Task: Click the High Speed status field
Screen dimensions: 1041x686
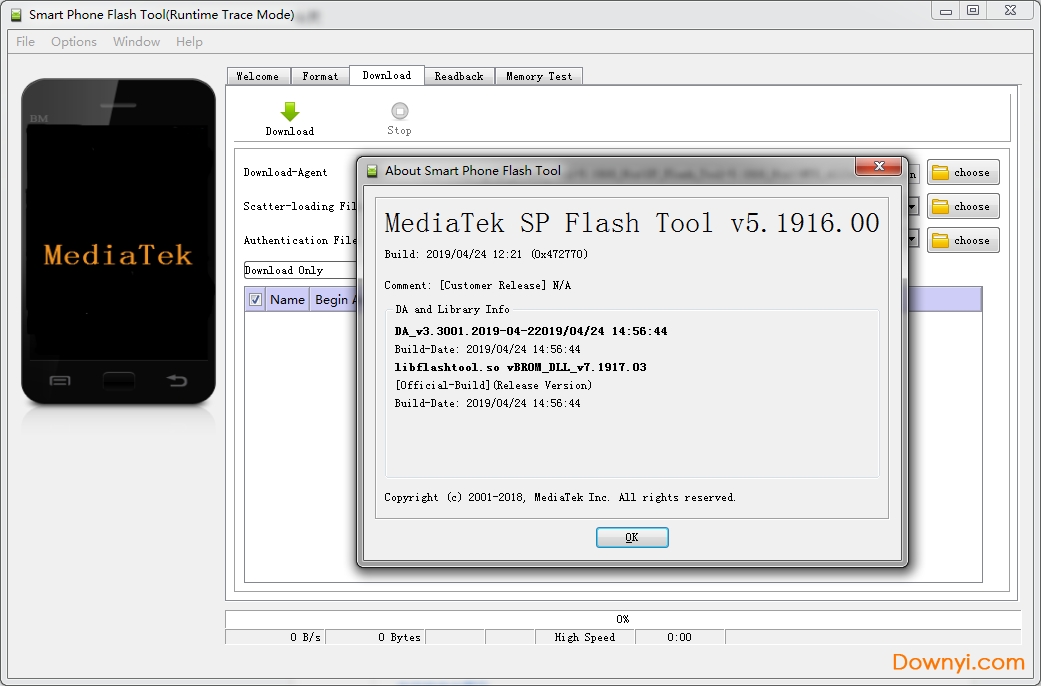Action: 585,637
